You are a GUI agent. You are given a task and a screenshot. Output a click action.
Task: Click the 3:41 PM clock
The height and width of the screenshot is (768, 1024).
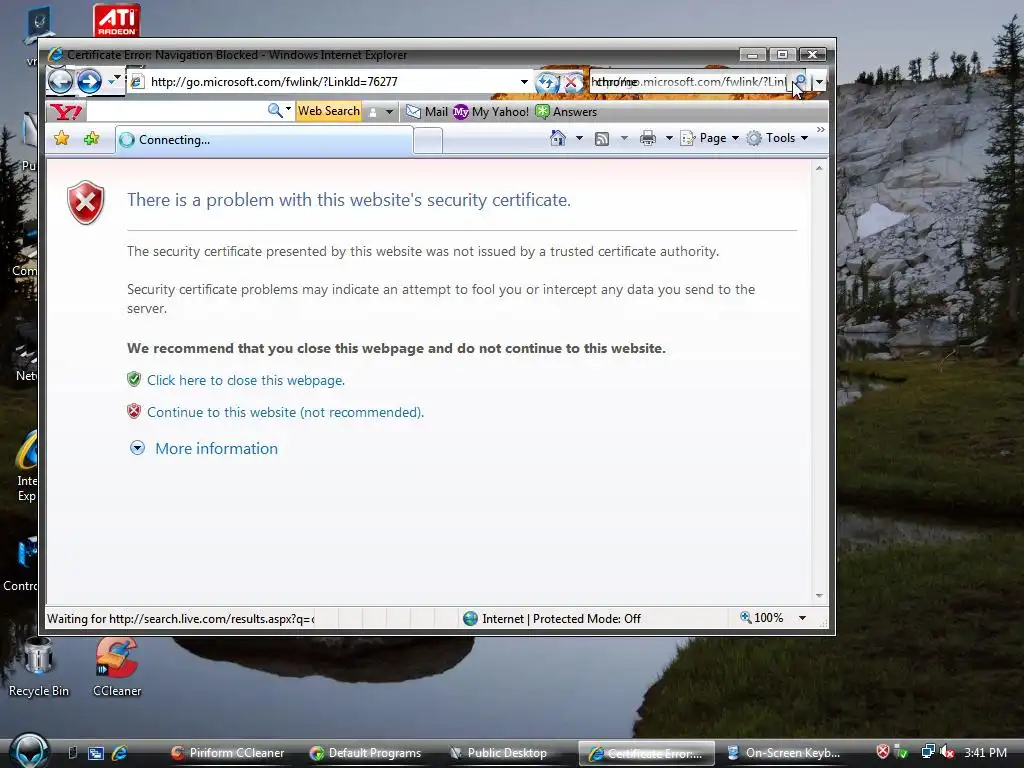(985, 752)
